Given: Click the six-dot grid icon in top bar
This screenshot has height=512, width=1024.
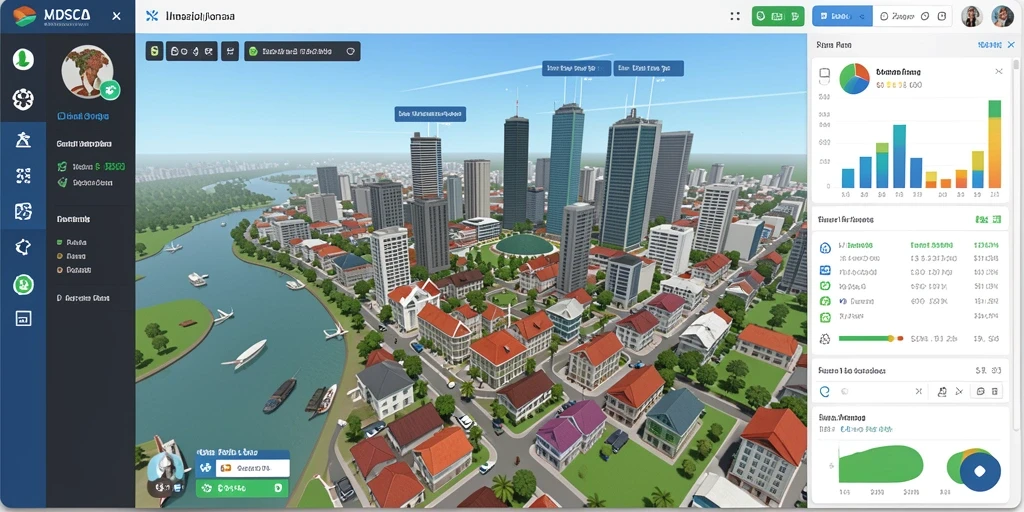Looking at the screenshot, I should point(735,16).
